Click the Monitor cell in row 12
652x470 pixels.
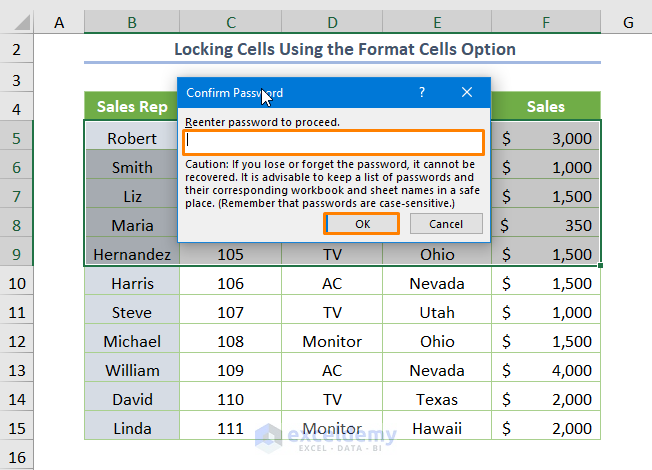point(332,341)
